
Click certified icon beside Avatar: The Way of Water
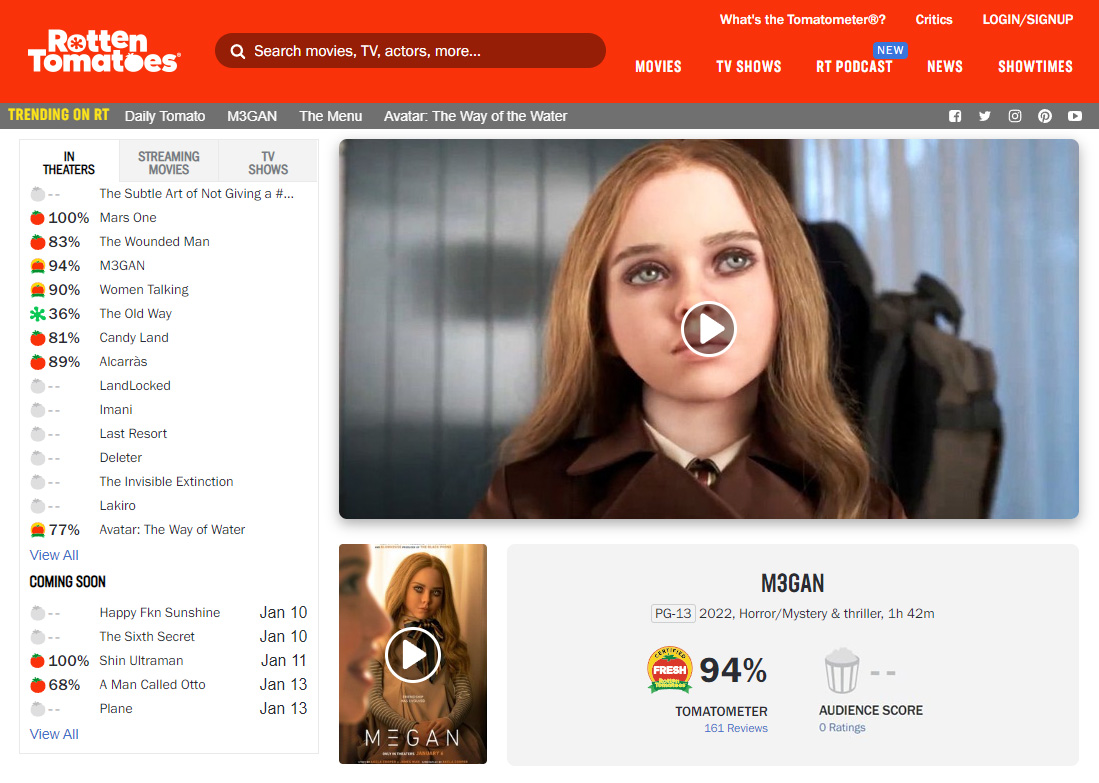click(38, 530)
